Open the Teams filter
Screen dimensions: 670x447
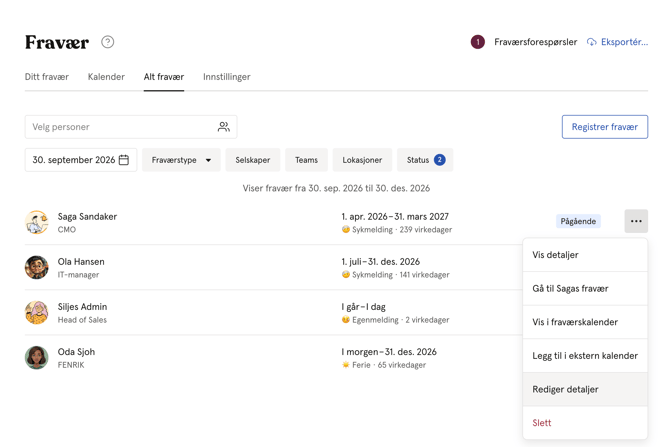tap(306, 160)
